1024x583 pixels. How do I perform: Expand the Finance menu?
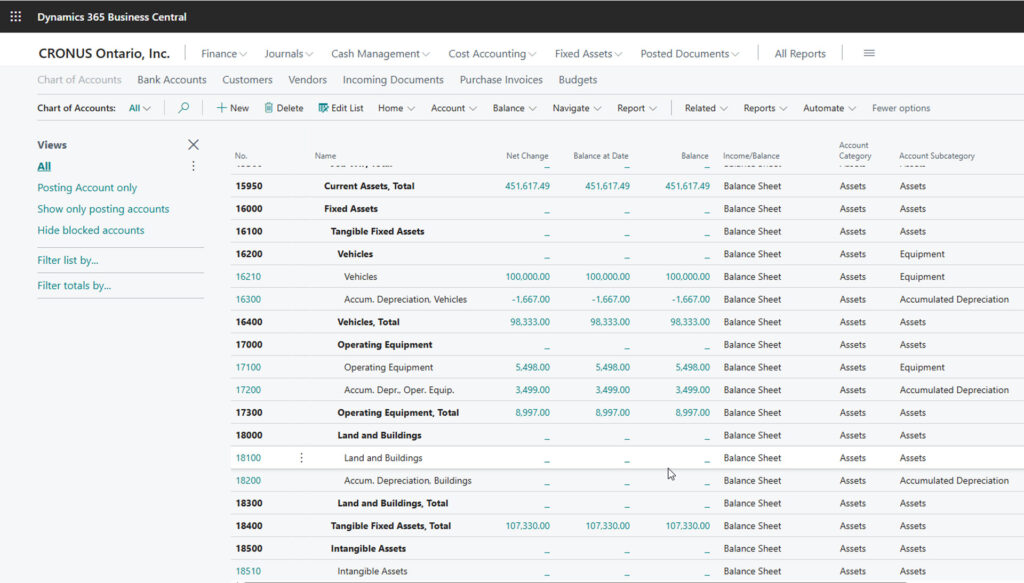click(x=223, y=54)
